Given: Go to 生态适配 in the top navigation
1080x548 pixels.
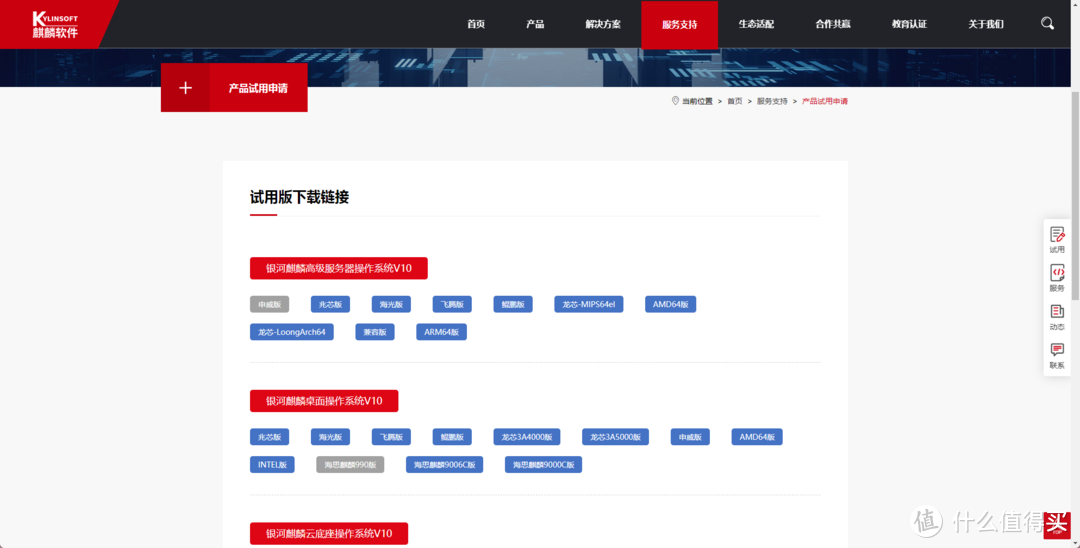Looking at the screenshot, I should coord(756,24).
